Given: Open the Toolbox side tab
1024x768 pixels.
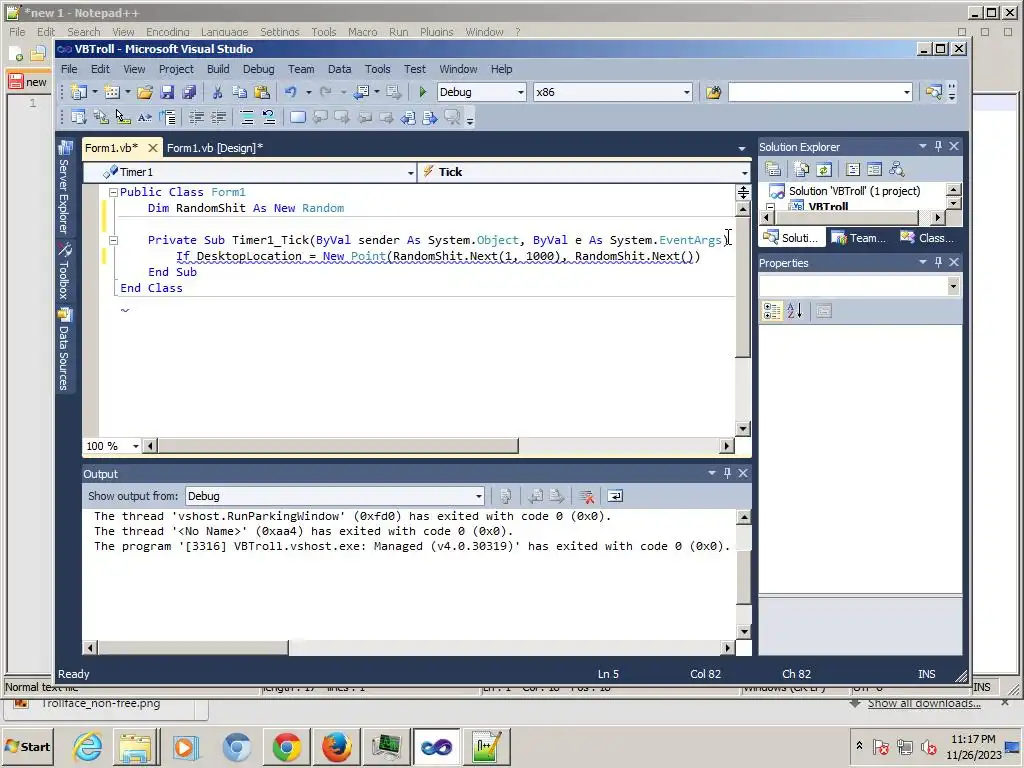Looking at the screenshot, I should (65, 271).
